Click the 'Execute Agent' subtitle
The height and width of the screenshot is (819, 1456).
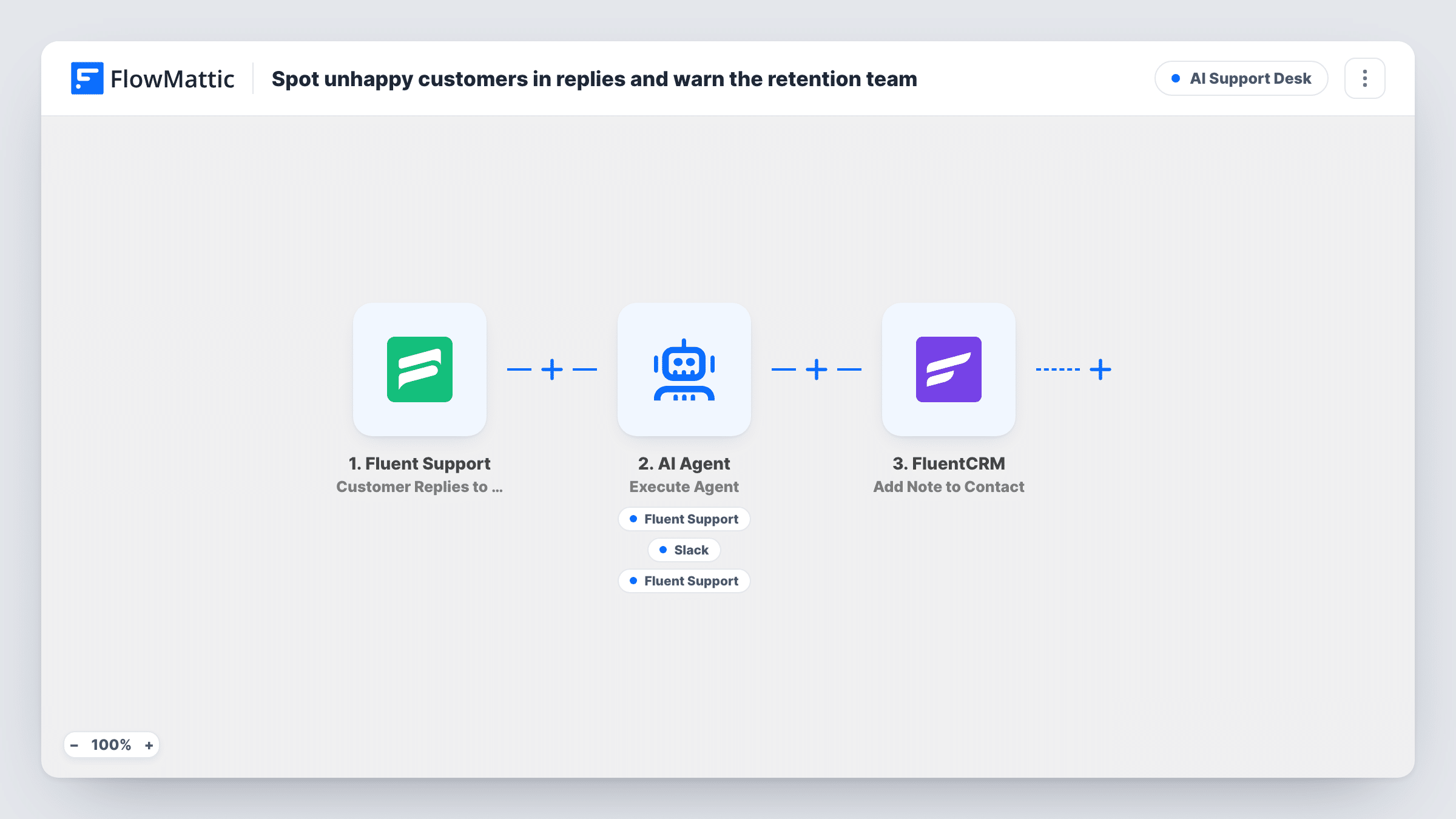coord(684,487)
